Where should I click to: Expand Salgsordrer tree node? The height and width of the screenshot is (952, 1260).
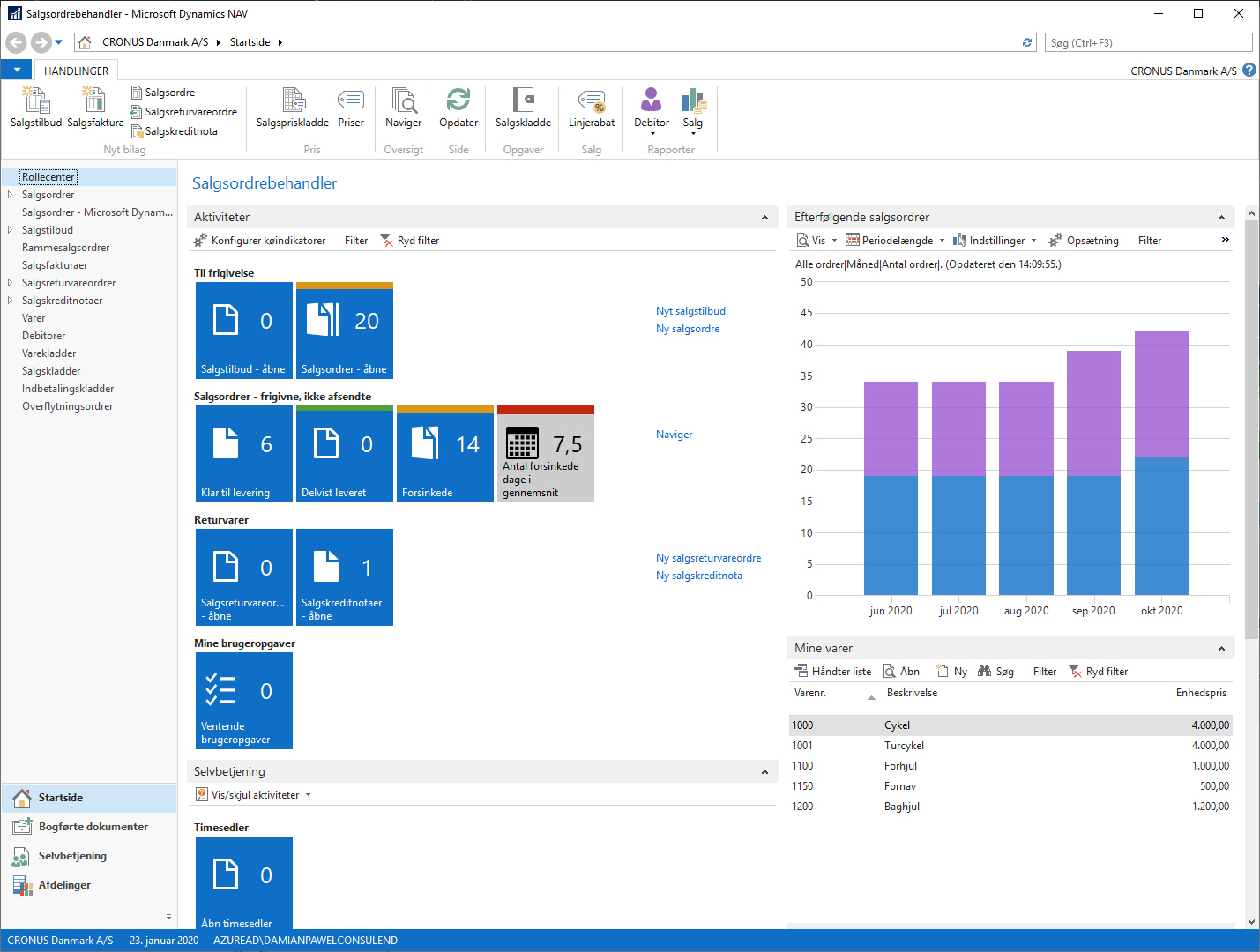pyautogui.click(x=10, y=195)
